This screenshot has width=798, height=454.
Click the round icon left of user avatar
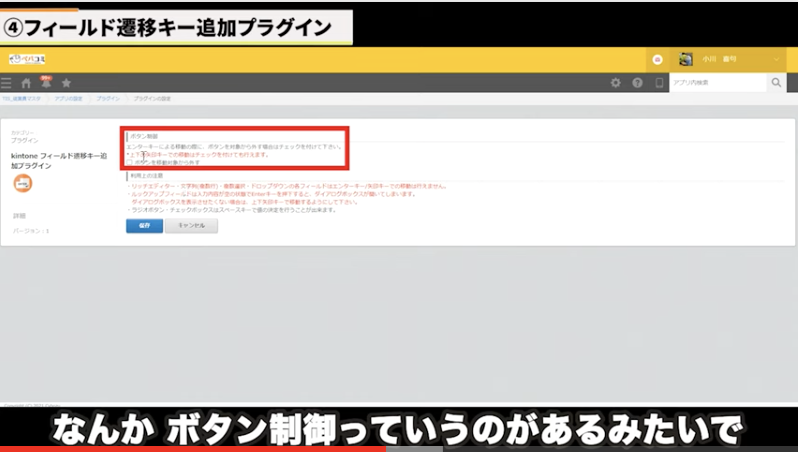[658, 60]
